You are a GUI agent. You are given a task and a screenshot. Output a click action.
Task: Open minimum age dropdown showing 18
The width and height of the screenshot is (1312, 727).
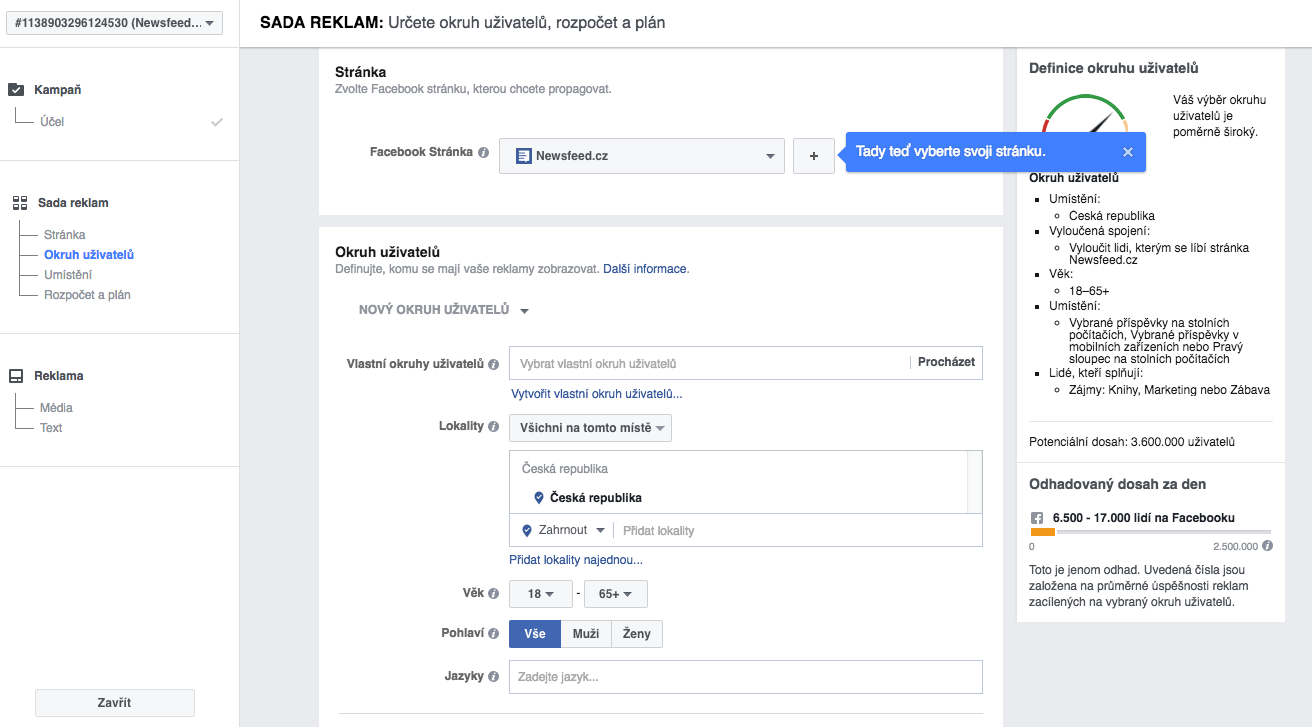541,594
